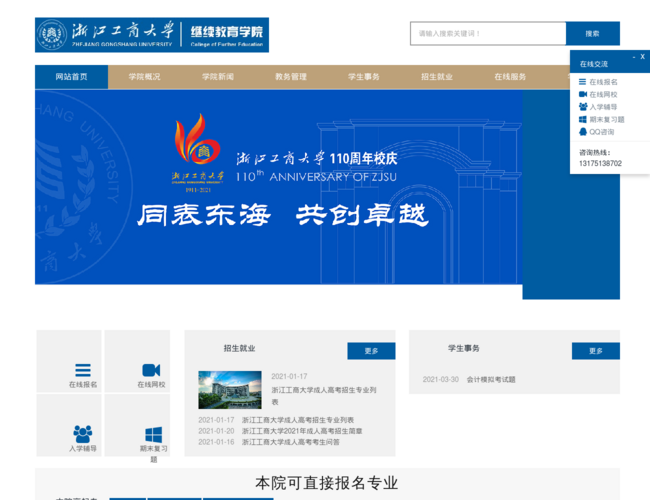Click the university logo emblem in header

(x=51, y=35)
